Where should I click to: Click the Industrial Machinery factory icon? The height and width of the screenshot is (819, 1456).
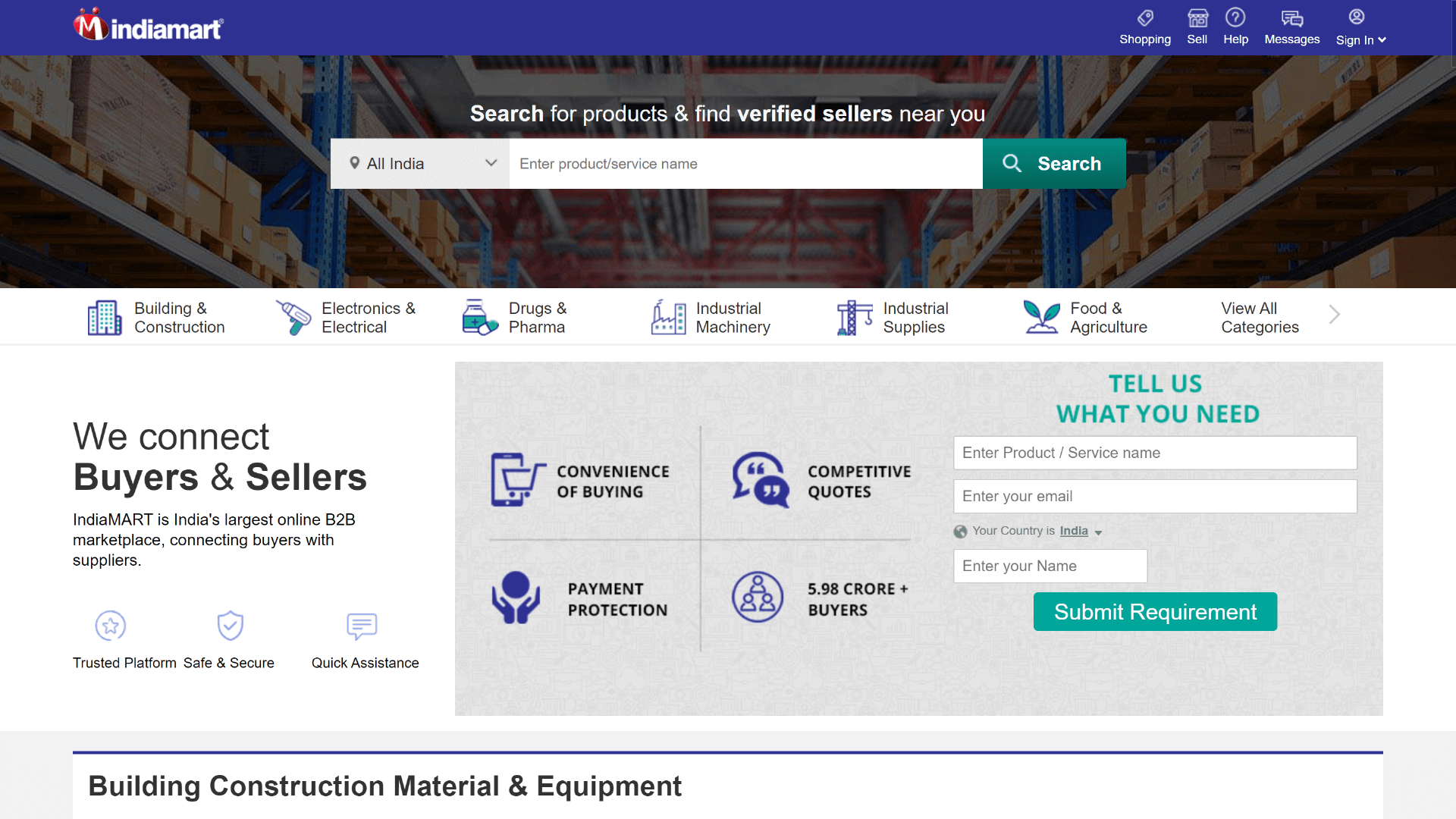click(668, 317)
